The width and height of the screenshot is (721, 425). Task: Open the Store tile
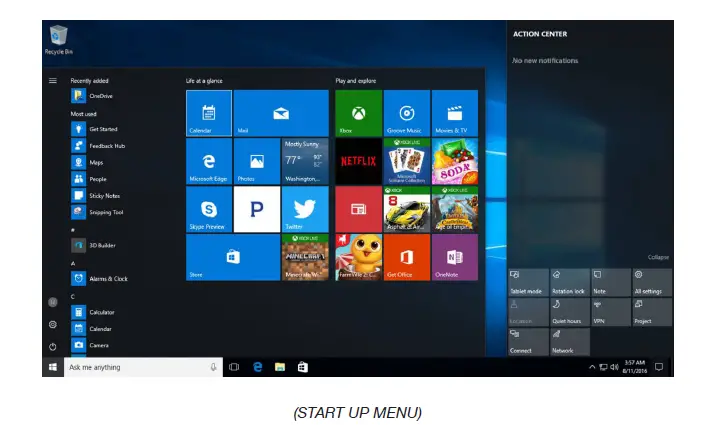233,257
